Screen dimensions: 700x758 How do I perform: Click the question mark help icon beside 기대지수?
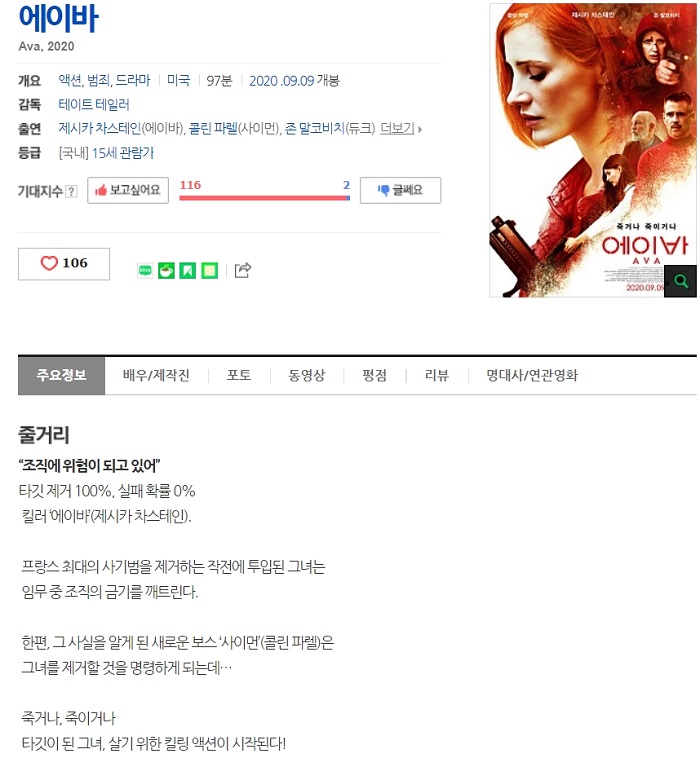pos(71,191)
